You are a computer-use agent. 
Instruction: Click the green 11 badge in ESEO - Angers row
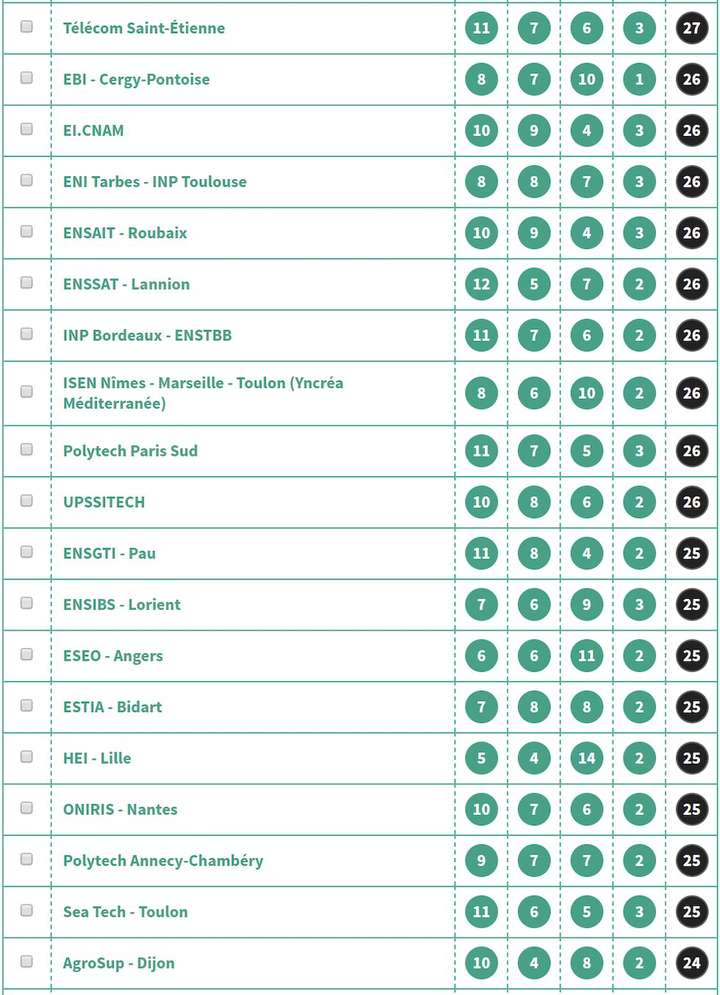[x=587, y=656]
